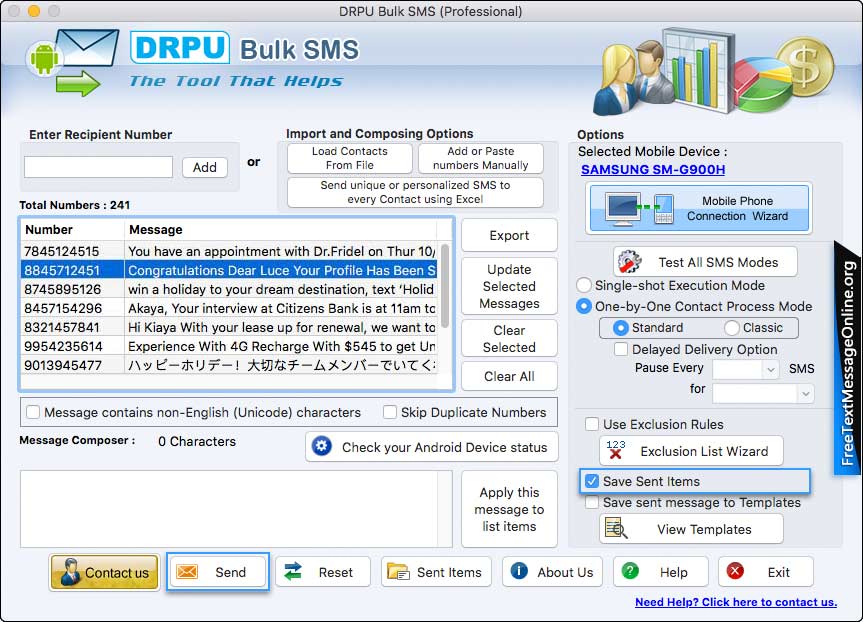Screen dimensions: 863x622
Task: Select row with number 7845124515
Action: pos(230,251)
